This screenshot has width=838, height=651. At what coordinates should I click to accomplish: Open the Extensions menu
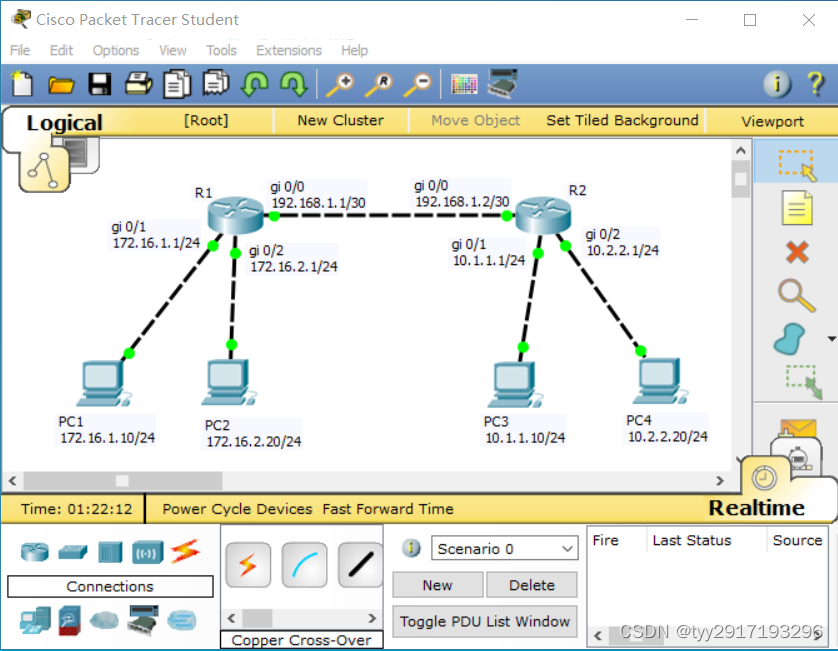tap(289, 50)
